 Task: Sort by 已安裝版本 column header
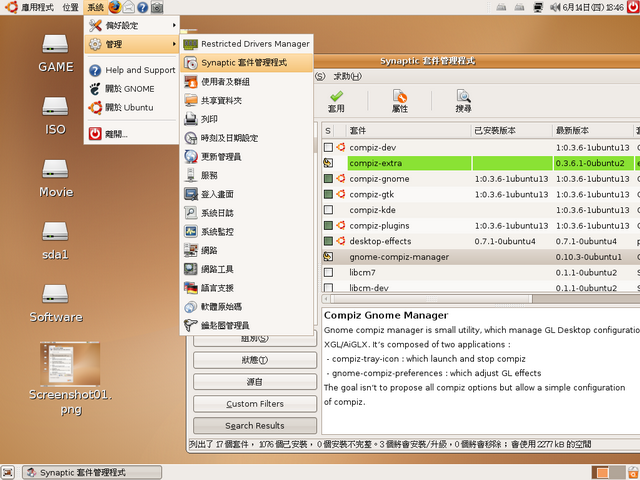tap(511, 131)
